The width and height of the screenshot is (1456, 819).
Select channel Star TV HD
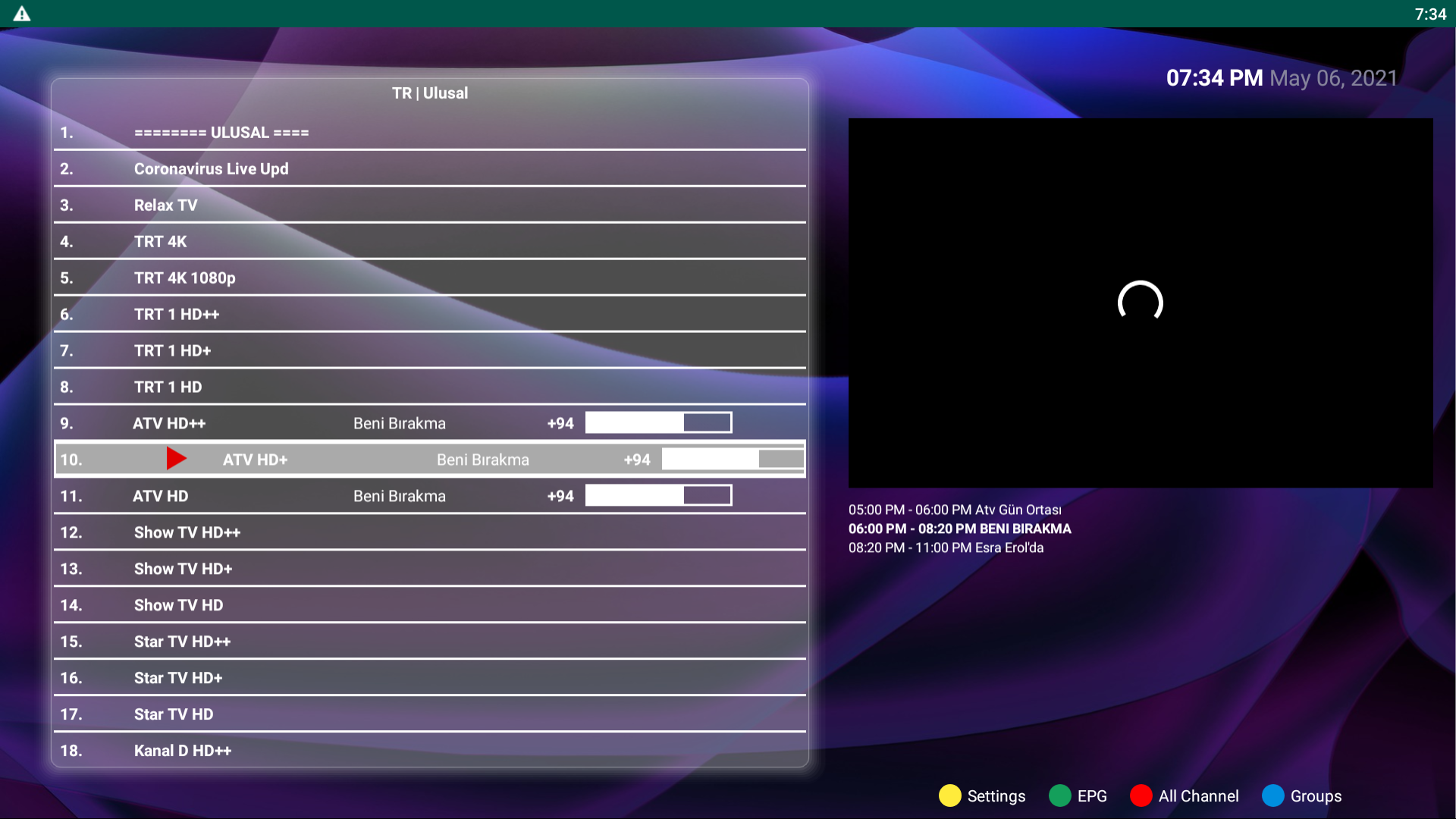(430, 714)
